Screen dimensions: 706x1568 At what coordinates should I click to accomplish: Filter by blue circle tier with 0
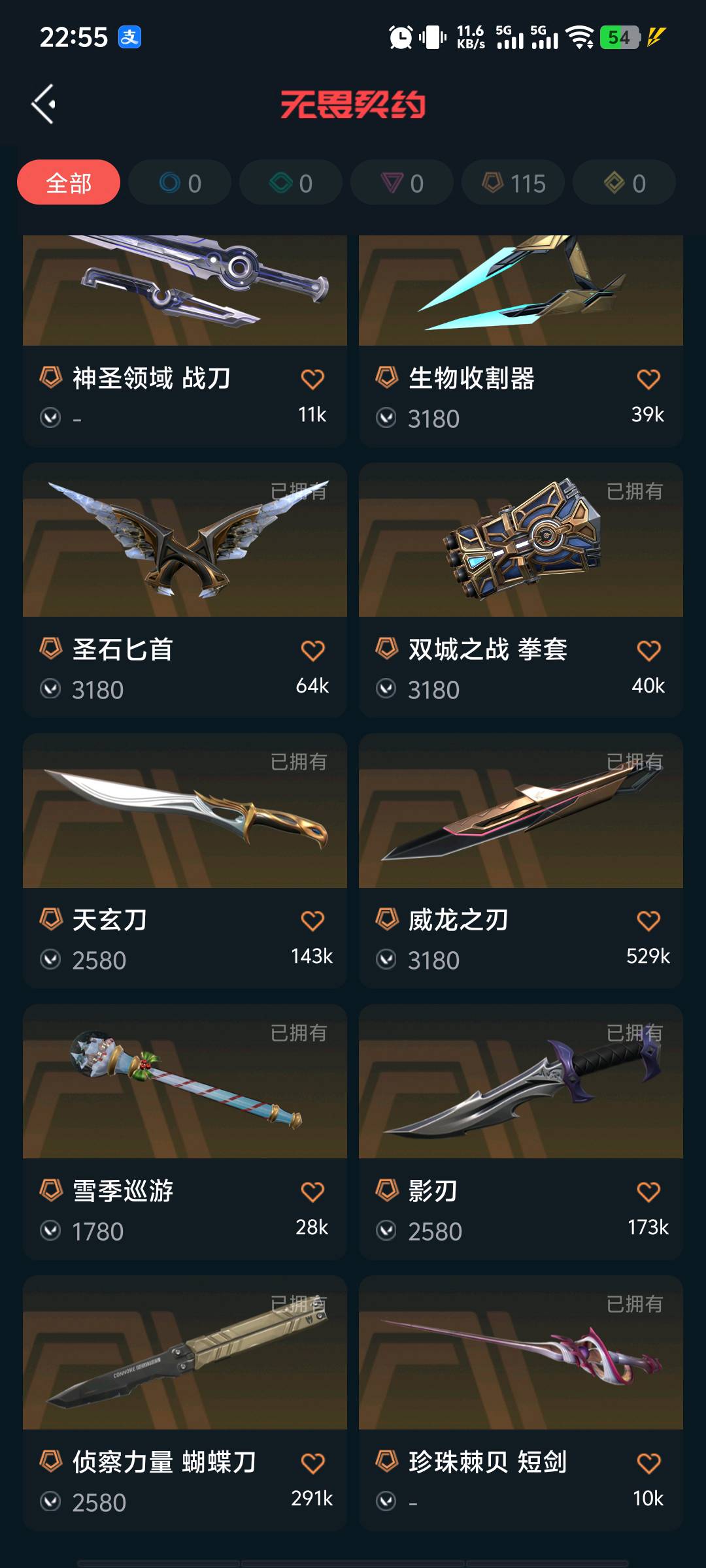pos(180,182)
